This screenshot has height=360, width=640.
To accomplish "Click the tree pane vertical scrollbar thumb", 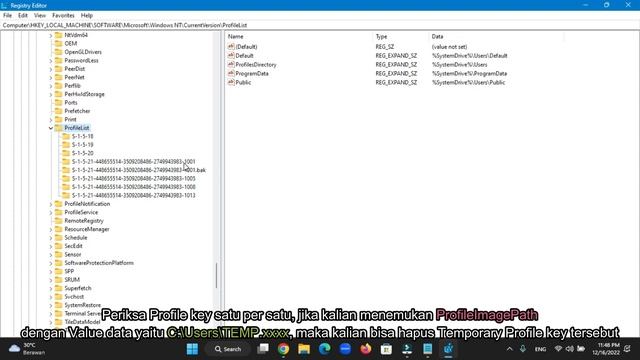I will (216, 276).
